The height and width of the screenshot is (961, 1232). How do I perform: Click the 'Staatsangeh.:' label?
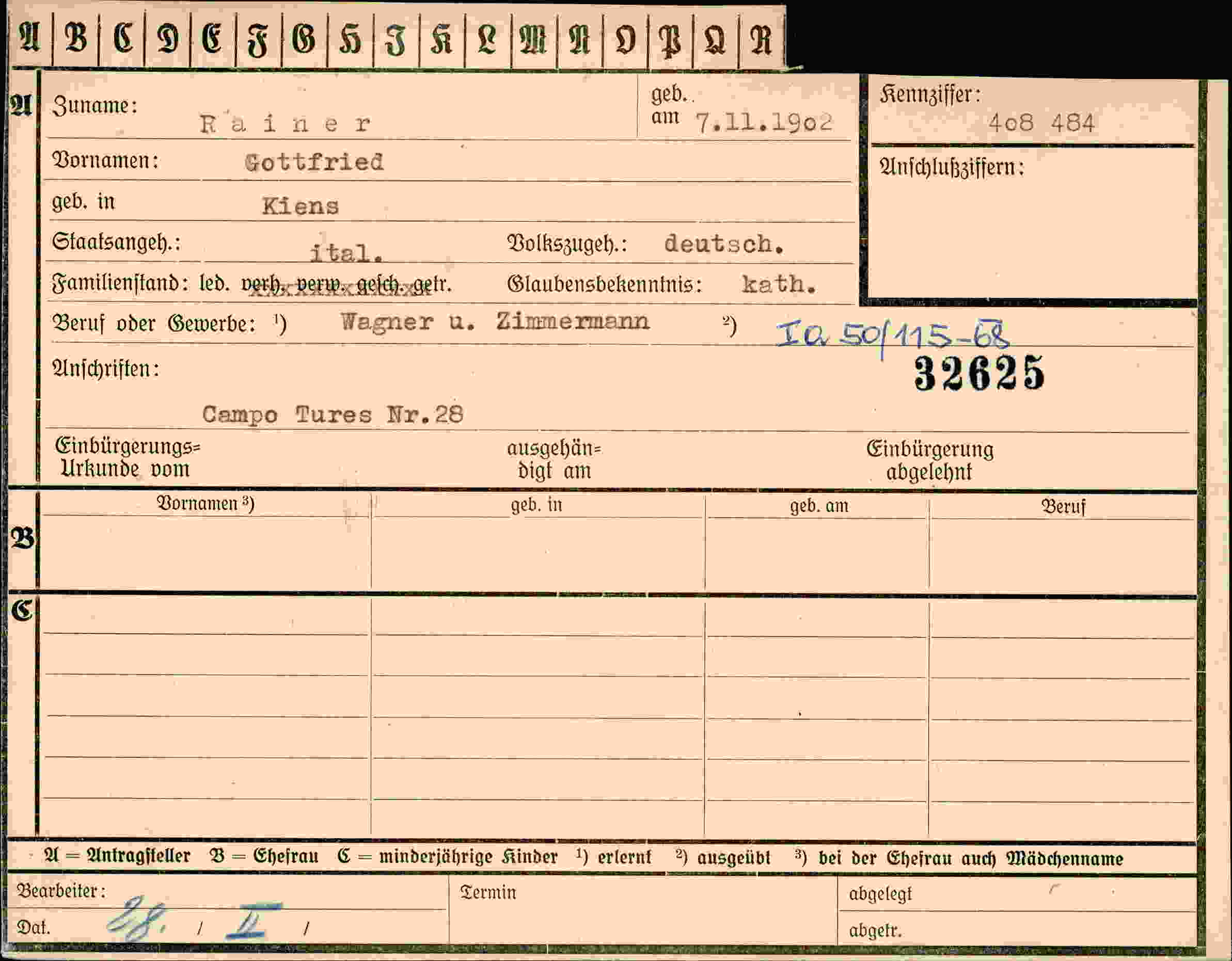pyautogui.click(x=116, y=243)
